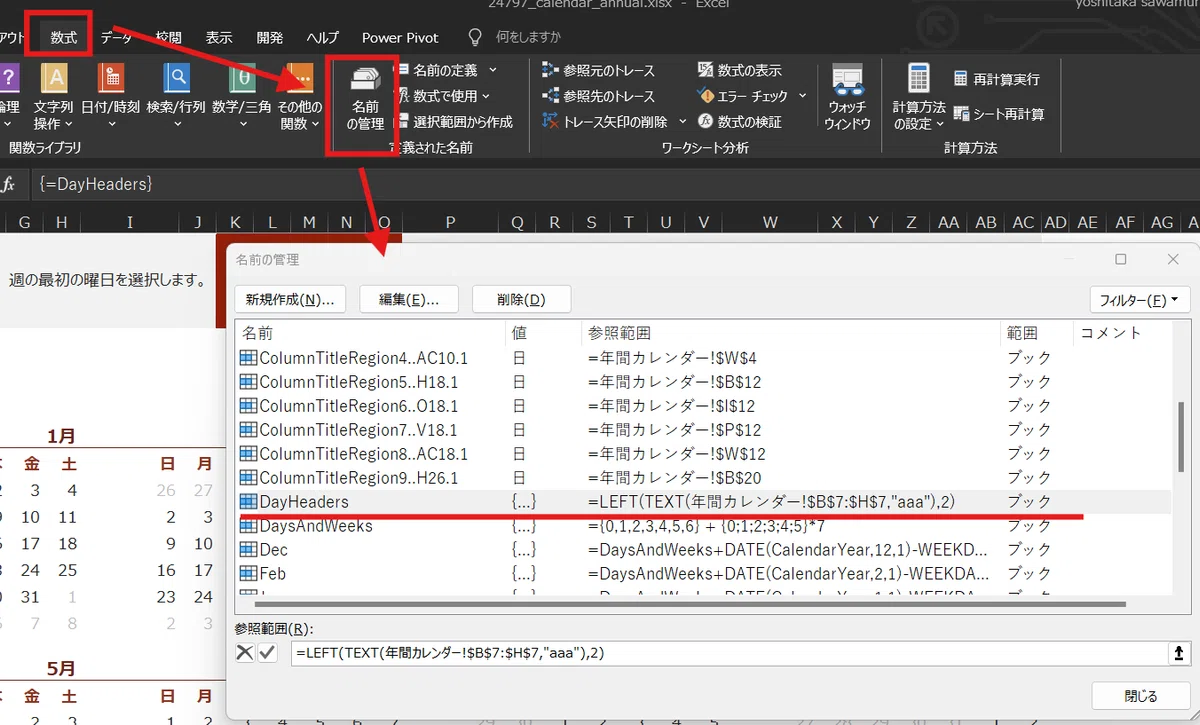
Task: Select the ColumnTitleRegion9..H26.1 row
Action: tap(703, 477)
